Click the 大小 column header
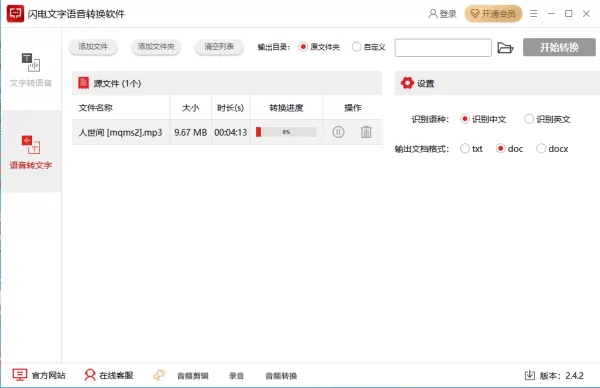The width and height of the screenshot is (600, 388). click(190, 108)
